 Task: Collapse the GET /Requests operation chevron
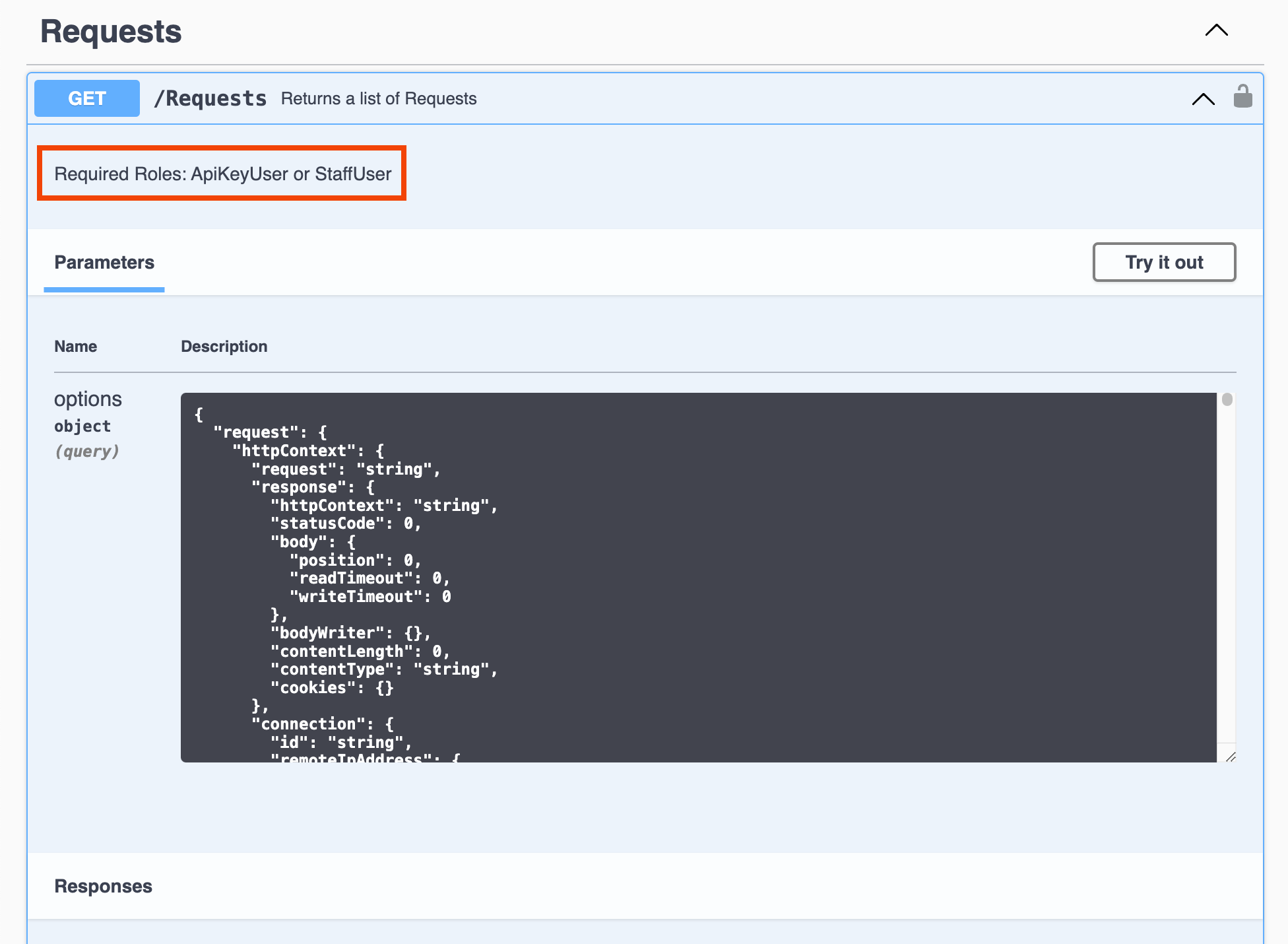[1203, 99]
